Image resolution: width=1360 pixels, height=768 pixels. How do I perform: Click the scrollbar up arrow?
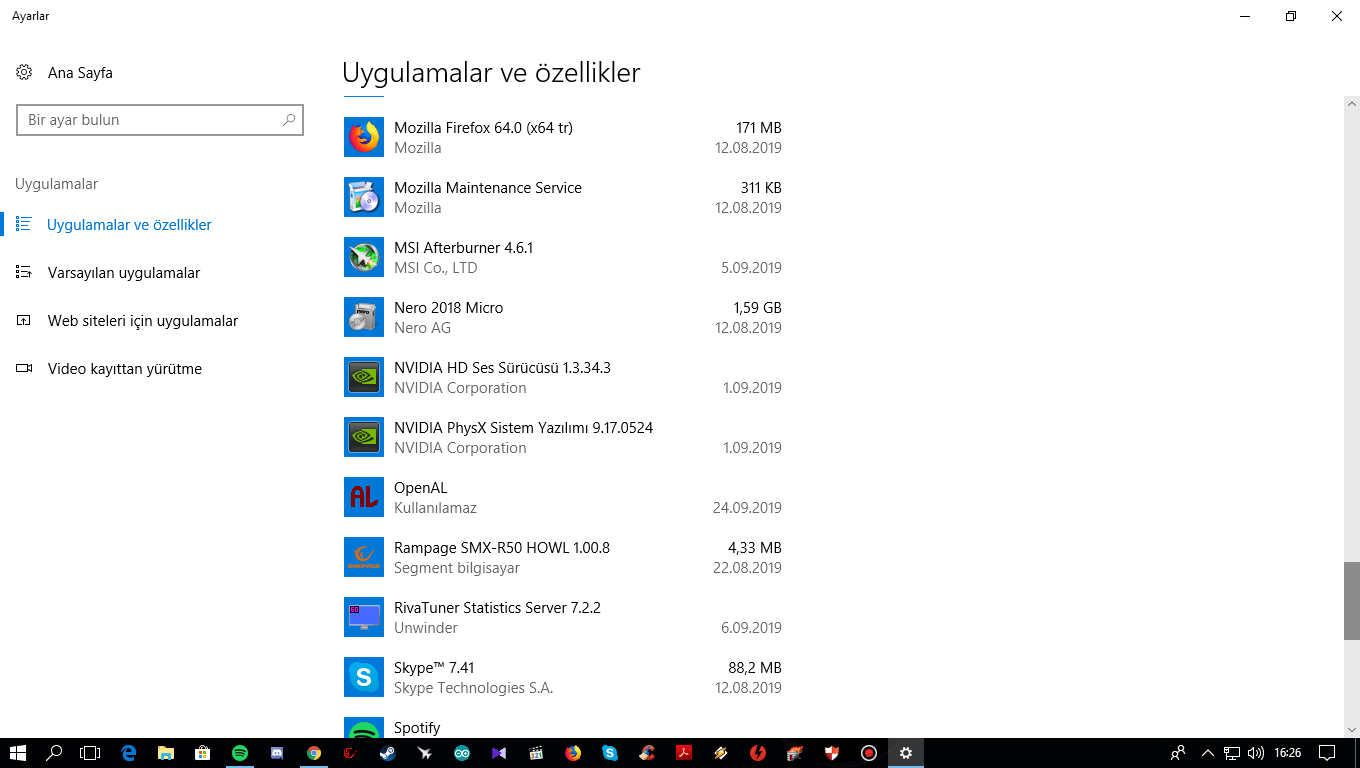[1351, 104]
